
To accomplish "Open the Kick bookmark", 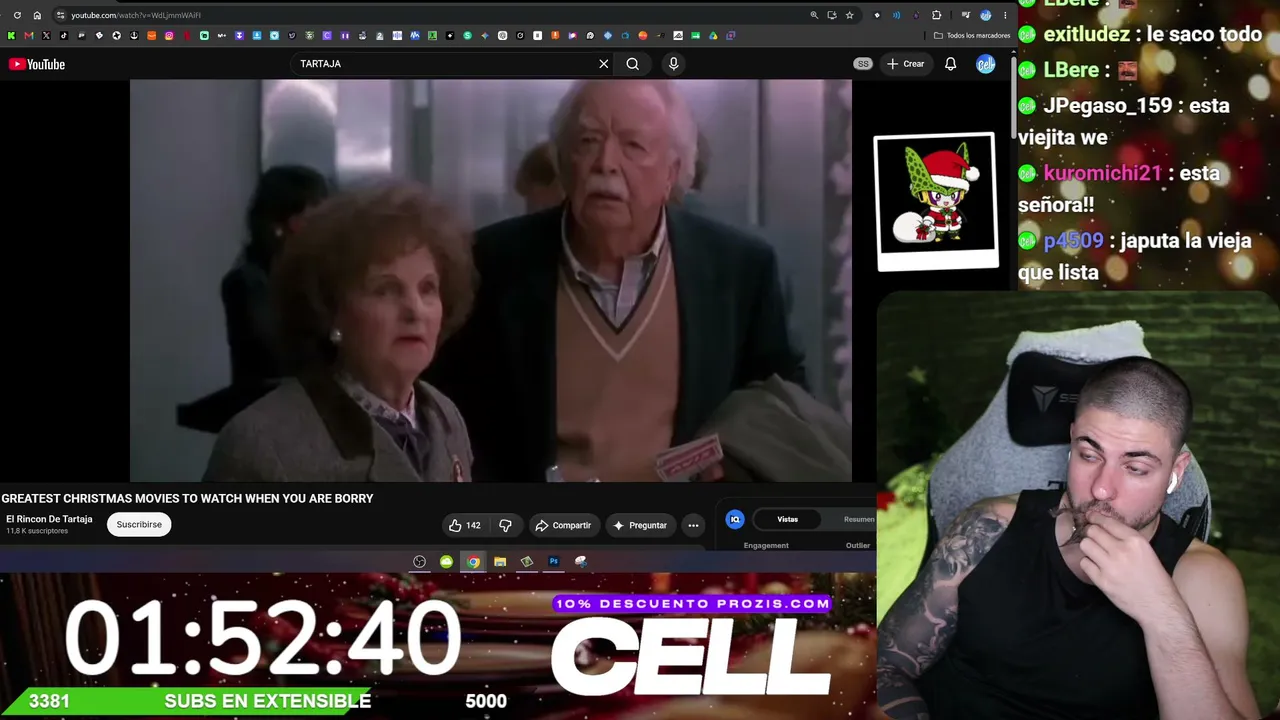I will [x=11, y=36].
